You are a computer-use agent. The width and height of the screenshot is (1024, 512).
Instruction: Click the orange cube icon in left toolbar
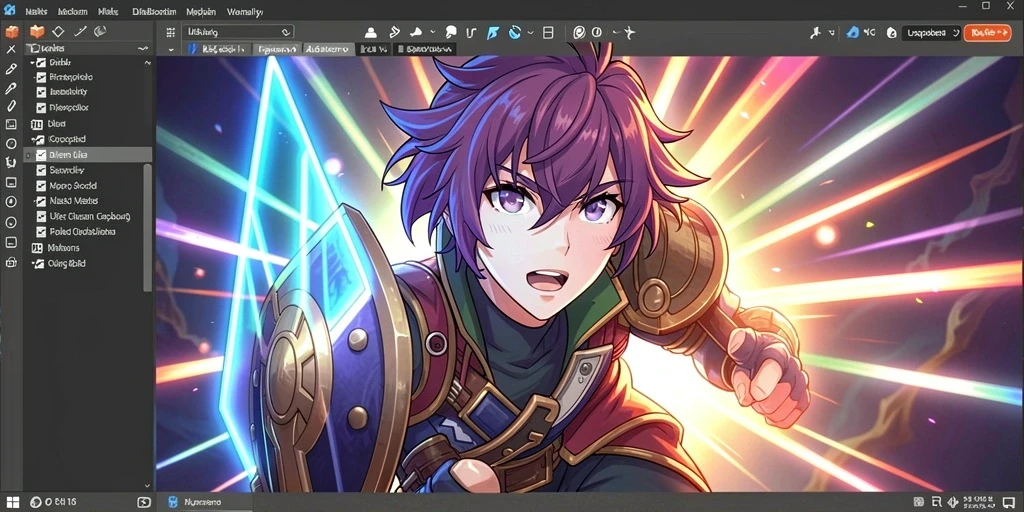click(x=11, y=31)
